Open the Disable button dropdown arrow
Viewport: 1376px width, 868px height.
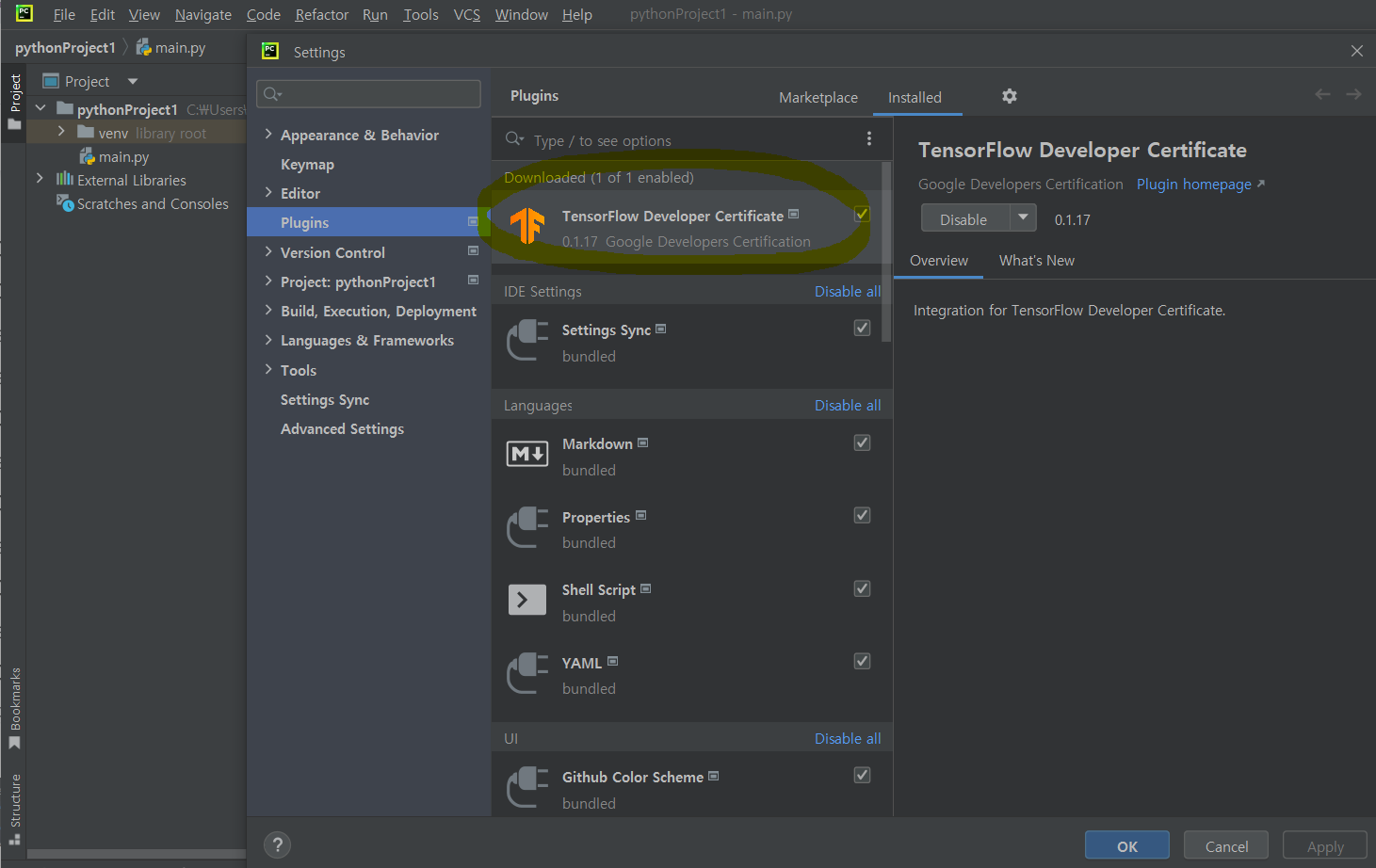(1023, 217)
